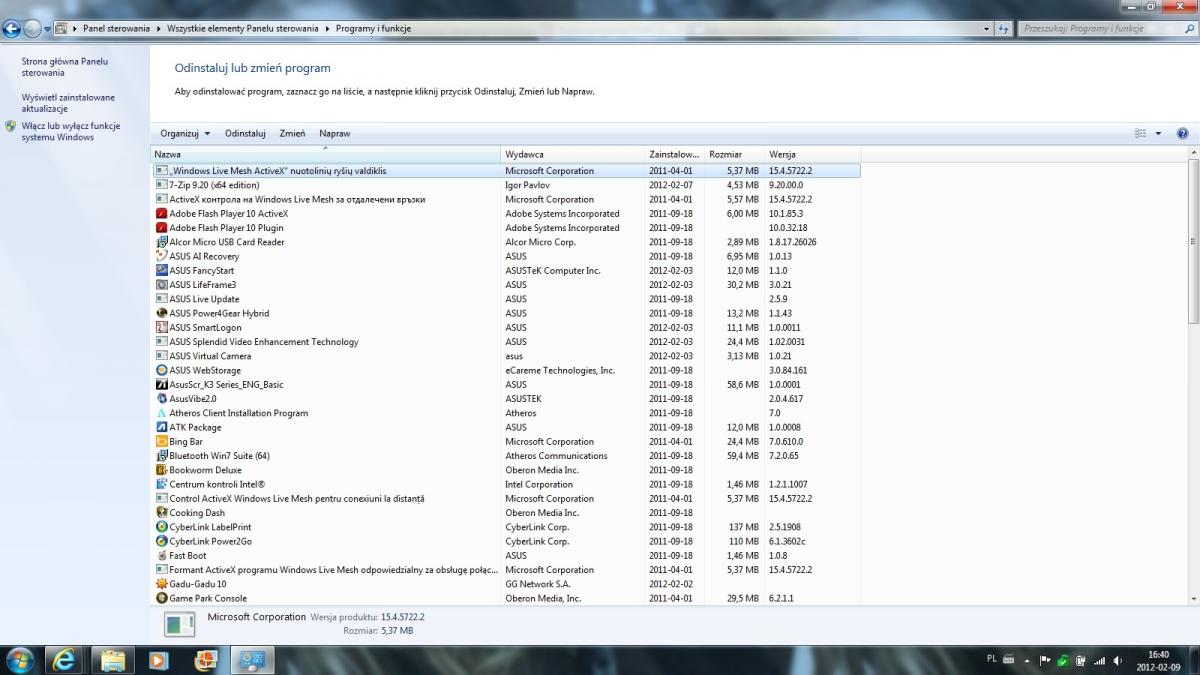The width and height of the screenshot is (1200, 675).
Task: Select the ASUS Virtual Camera entry
Action: click(506, 356)
